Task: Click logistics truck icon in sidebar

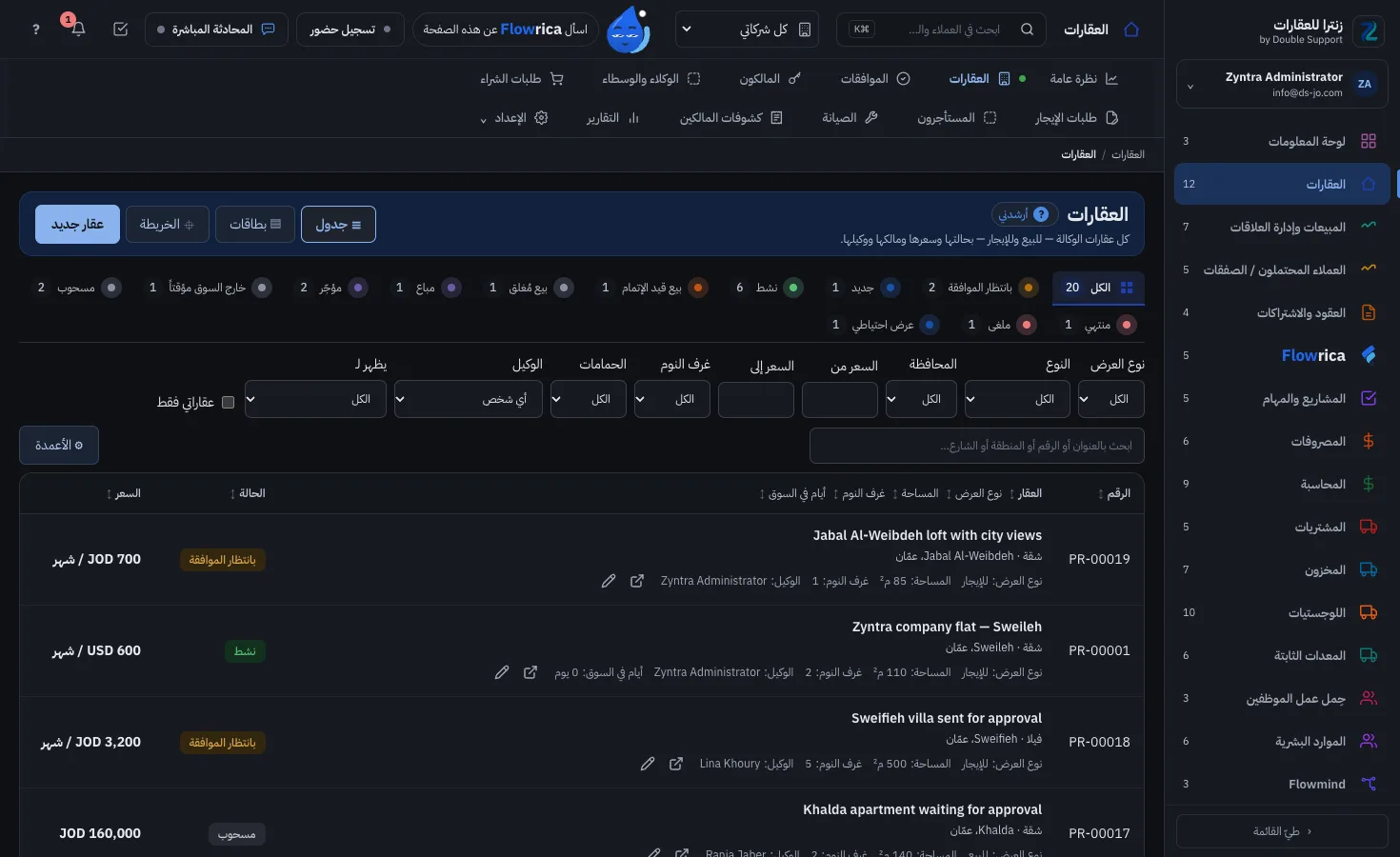Action: [x=1369, y=612]
